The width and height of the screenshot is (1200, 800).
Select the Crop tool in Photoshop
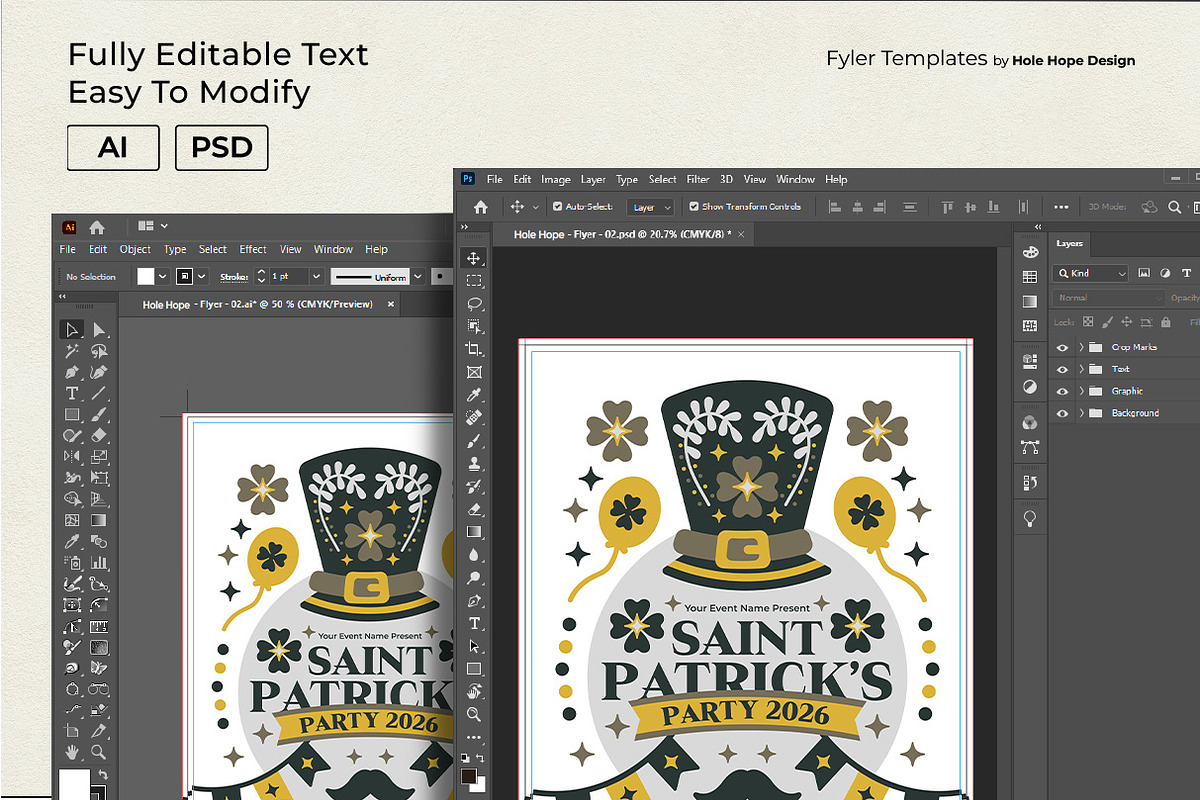pos(474,349)
